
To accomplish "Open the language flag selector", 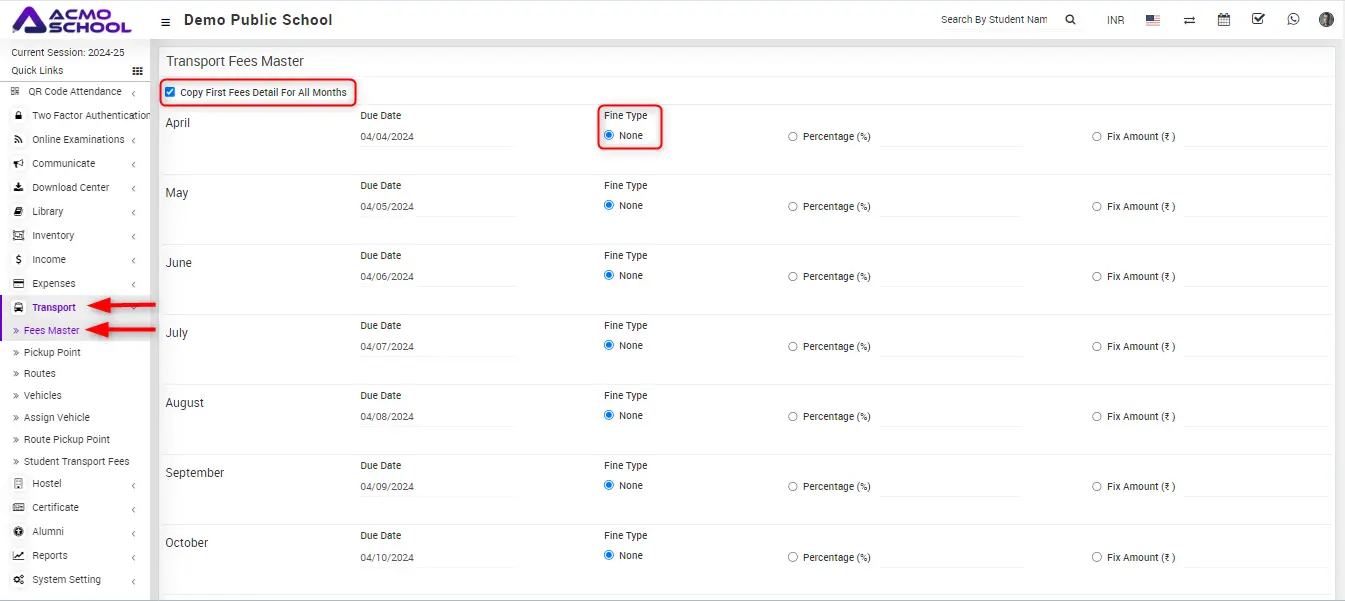I will pyautogui.click(x=1153, y=20).
